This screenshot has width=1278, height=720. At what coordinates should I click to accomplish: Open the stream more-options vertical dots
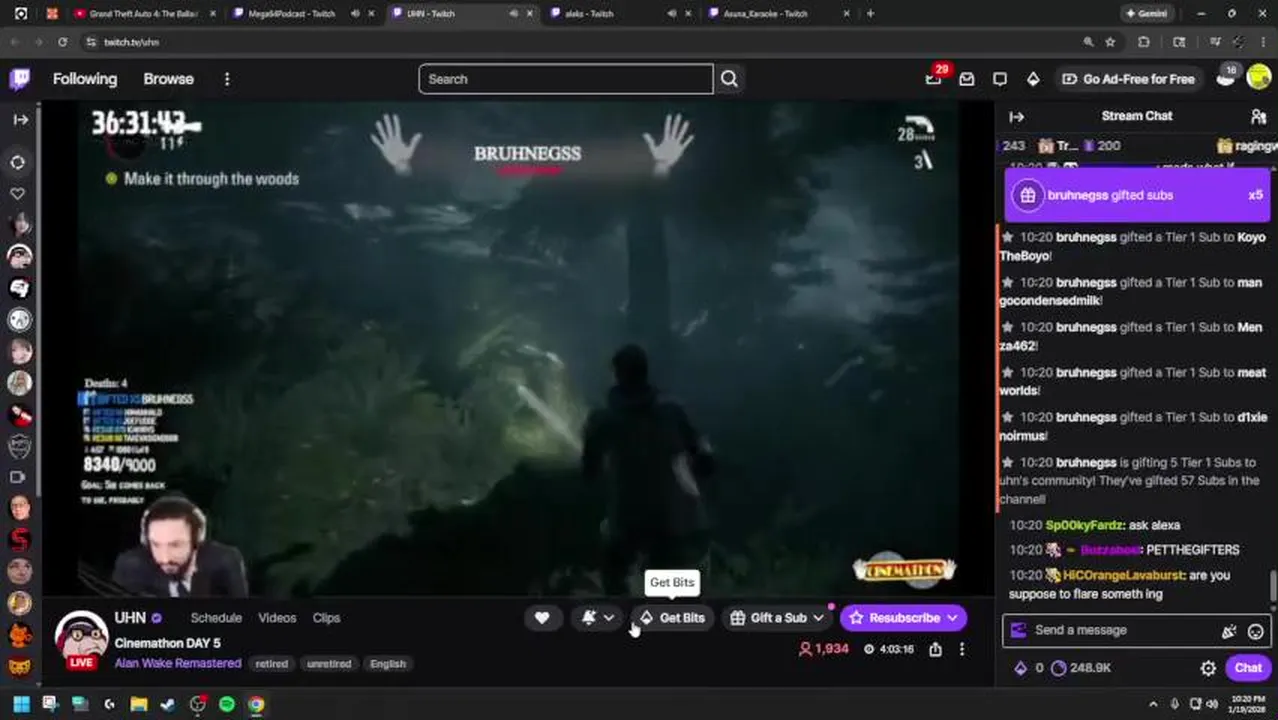coord(961,649)
